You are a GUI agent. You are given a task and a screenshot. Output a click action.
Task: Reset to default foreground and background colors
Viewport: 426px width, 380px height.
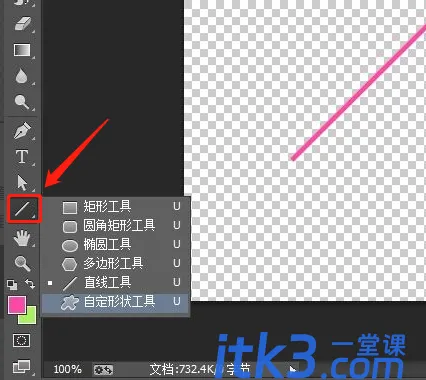click(12, 284)
